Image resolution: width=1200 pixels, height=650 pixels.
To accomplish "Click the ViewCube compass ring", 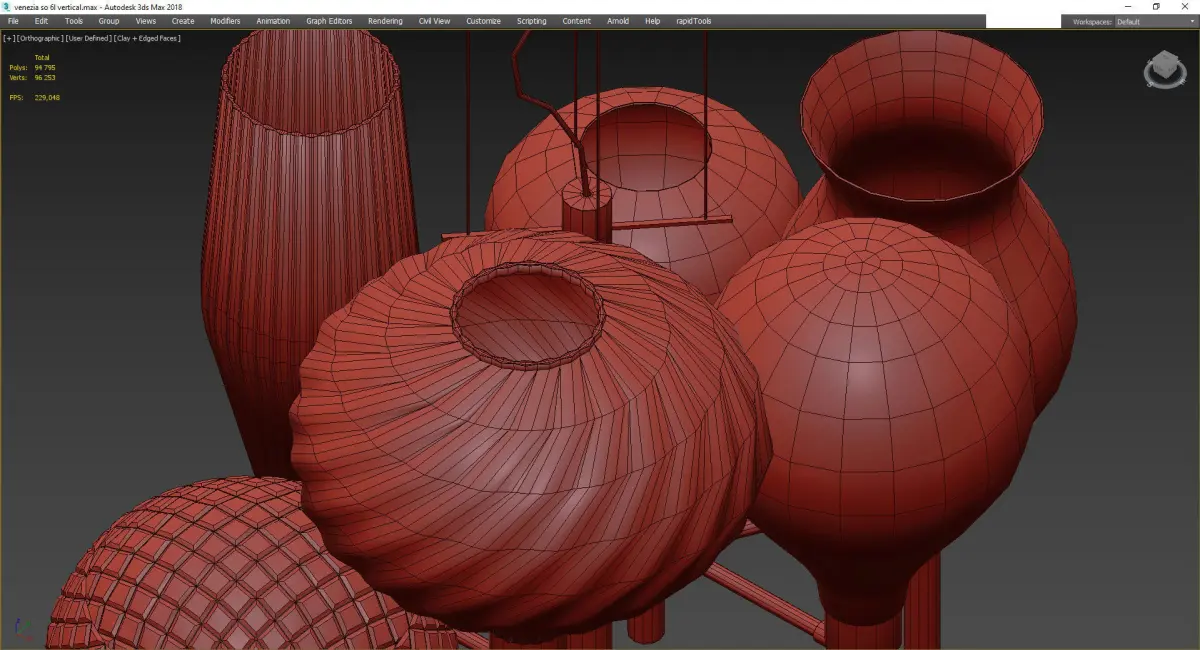I will 1164,85.
